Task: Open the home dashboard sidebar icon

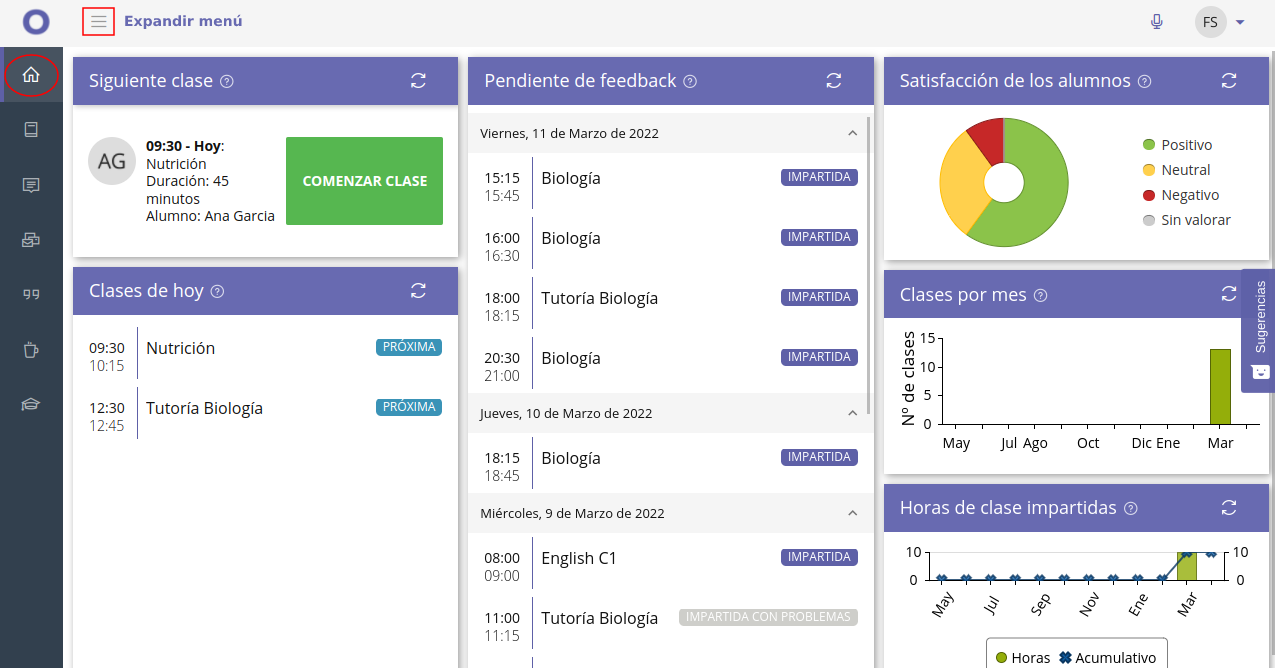Action: (x=31, y=75)
